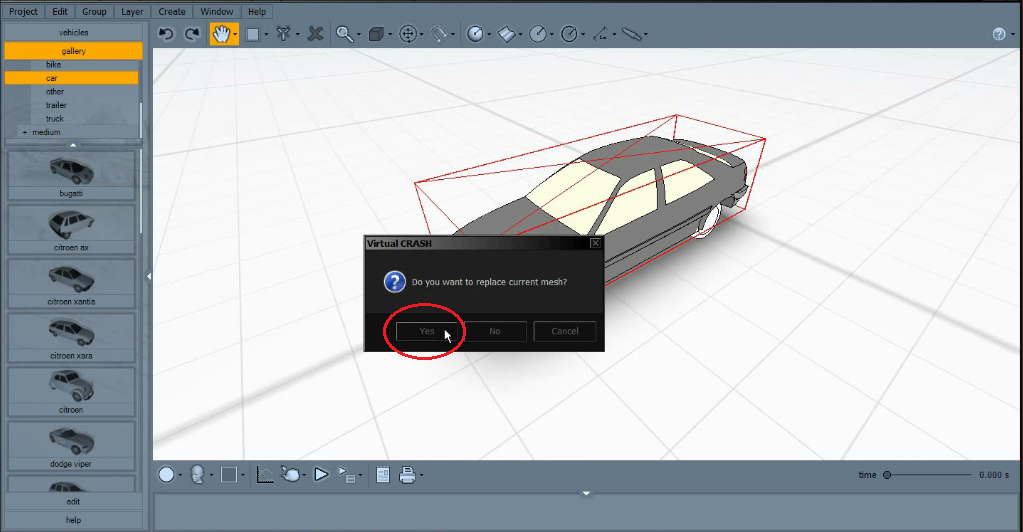Click the human head icon

pyautogui.click(x=197, y=475)
